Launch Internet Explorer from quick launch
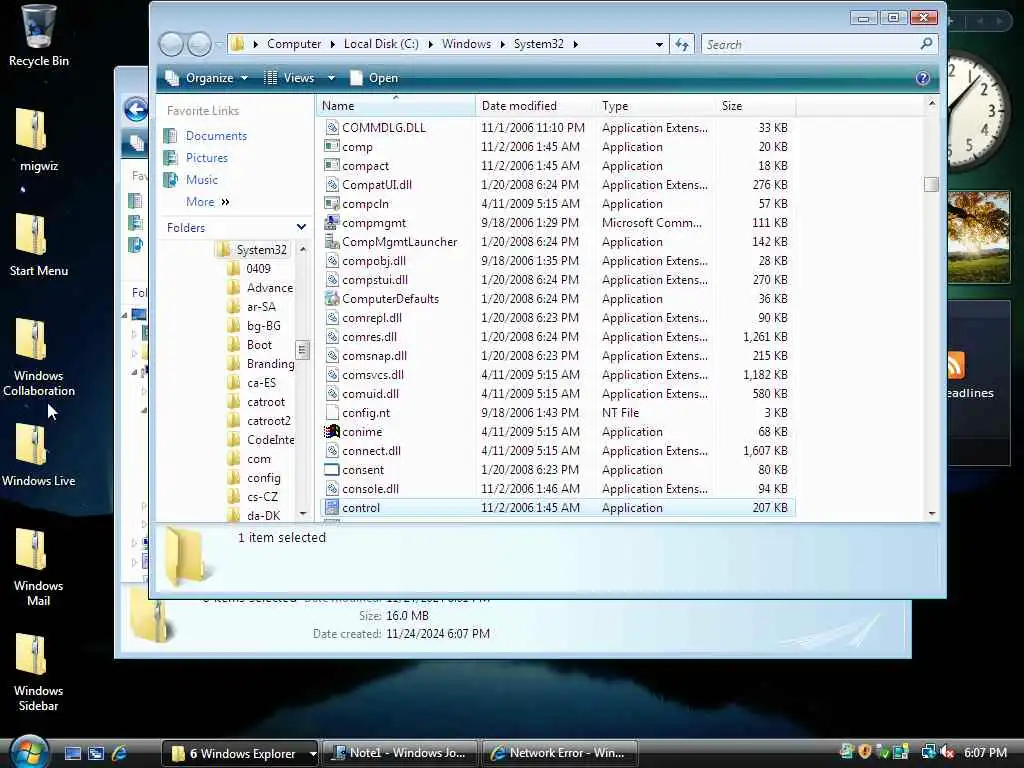The image size is (1024, 768). 120,753
